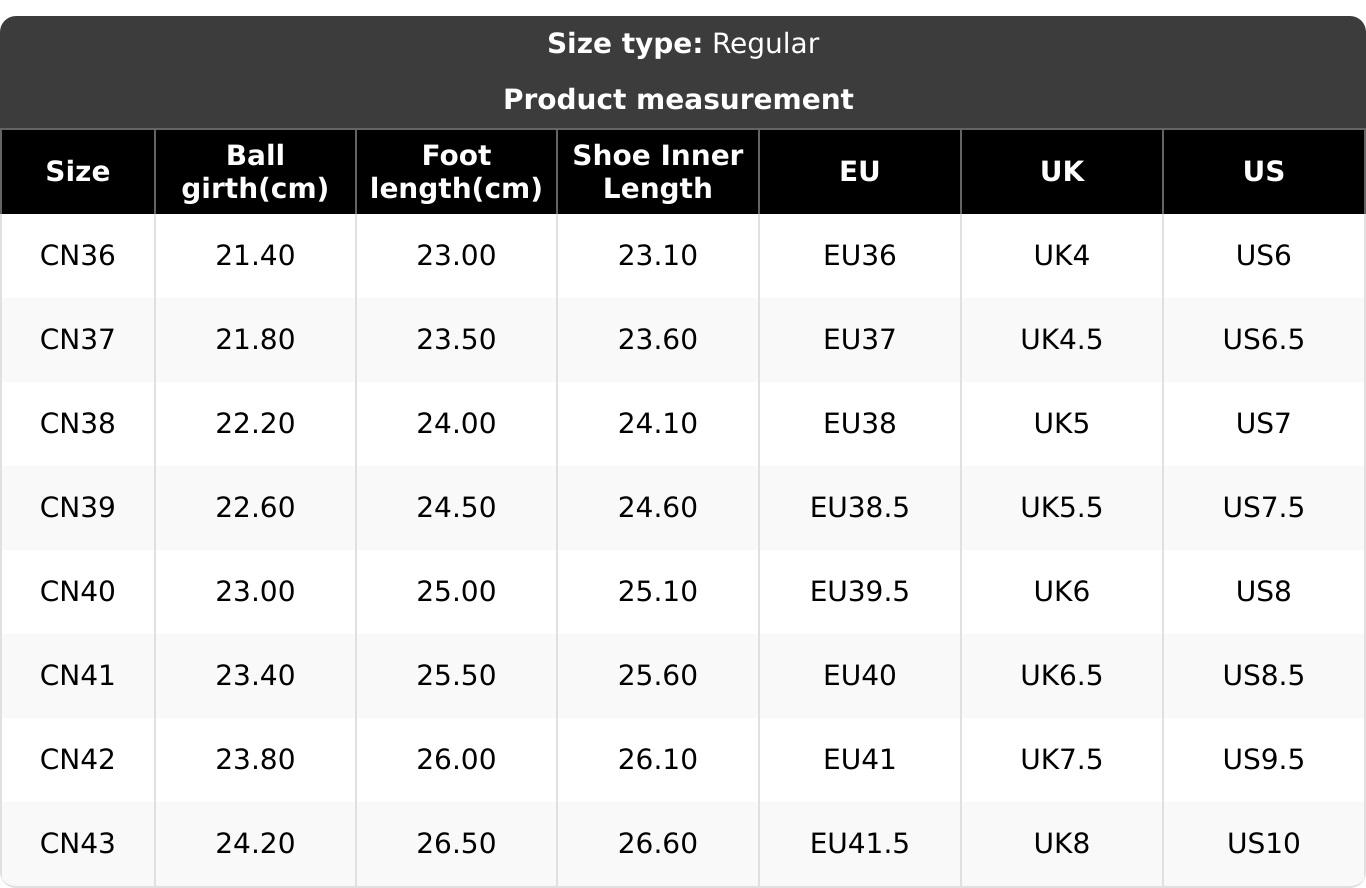Click the Size column header
This screenshot has width=1366, height=888.
(x=77, y=172)
